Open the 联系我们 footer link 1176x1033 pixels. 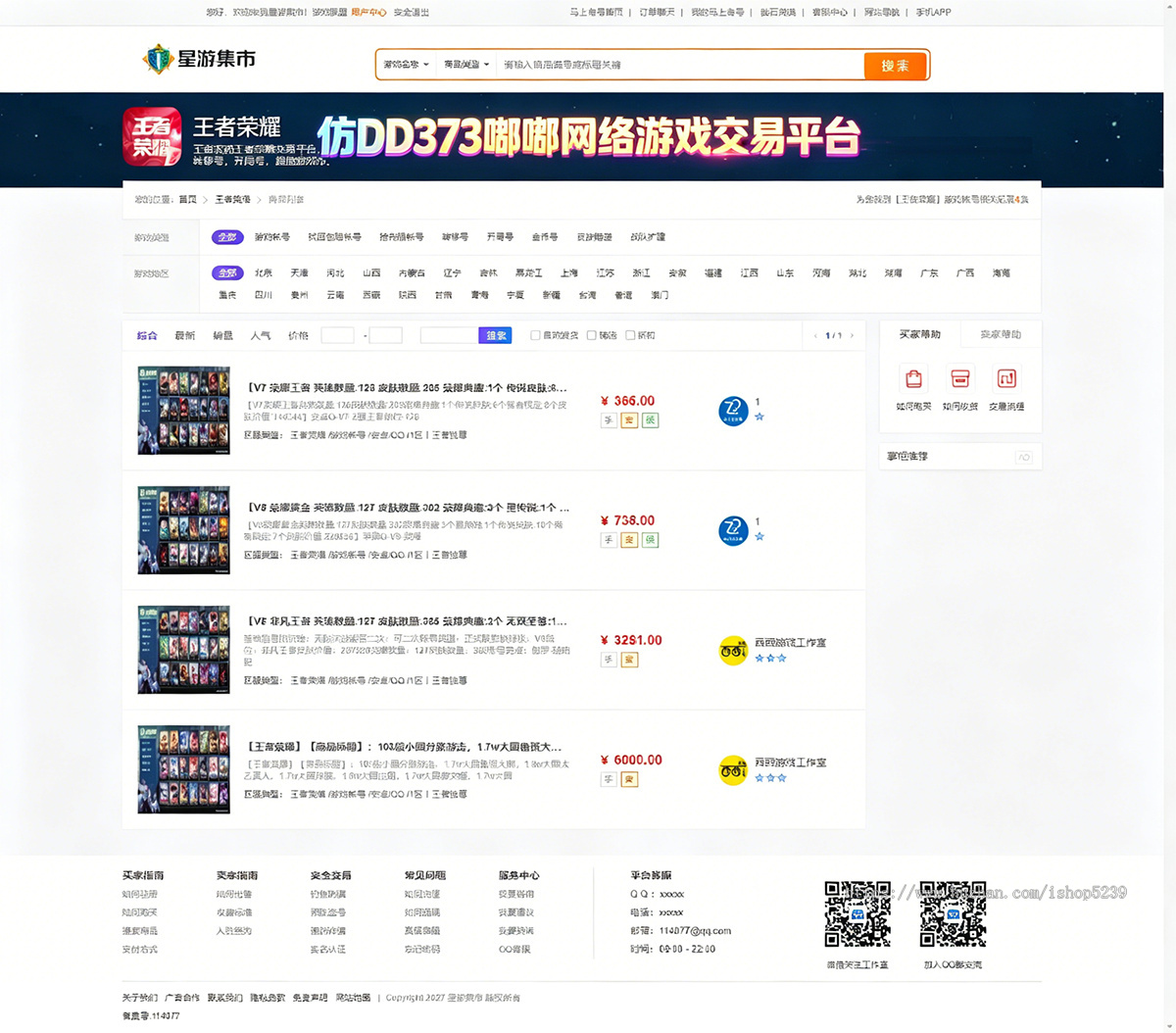click(x=225, y=998)
